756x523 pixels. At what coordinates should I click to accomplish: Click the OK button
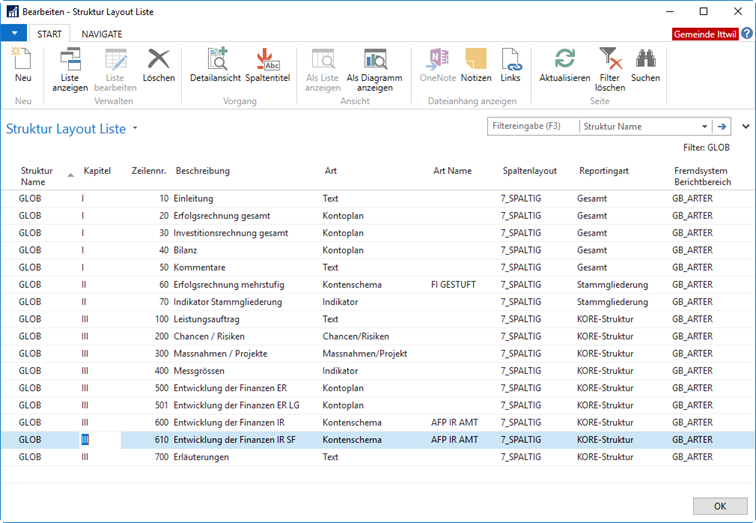tap(720, 506)
